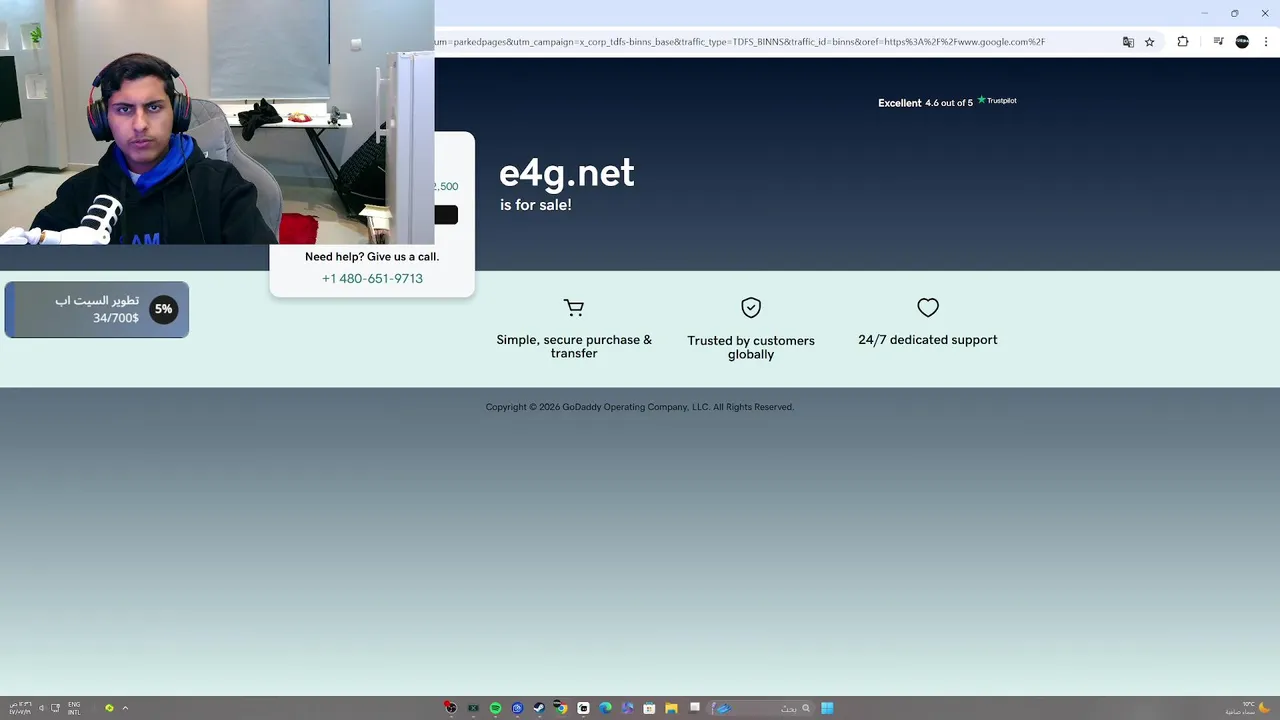Screen dimensions: 1280x720
Task: Click the taskbar search box
Action: (x=762, y=708)
